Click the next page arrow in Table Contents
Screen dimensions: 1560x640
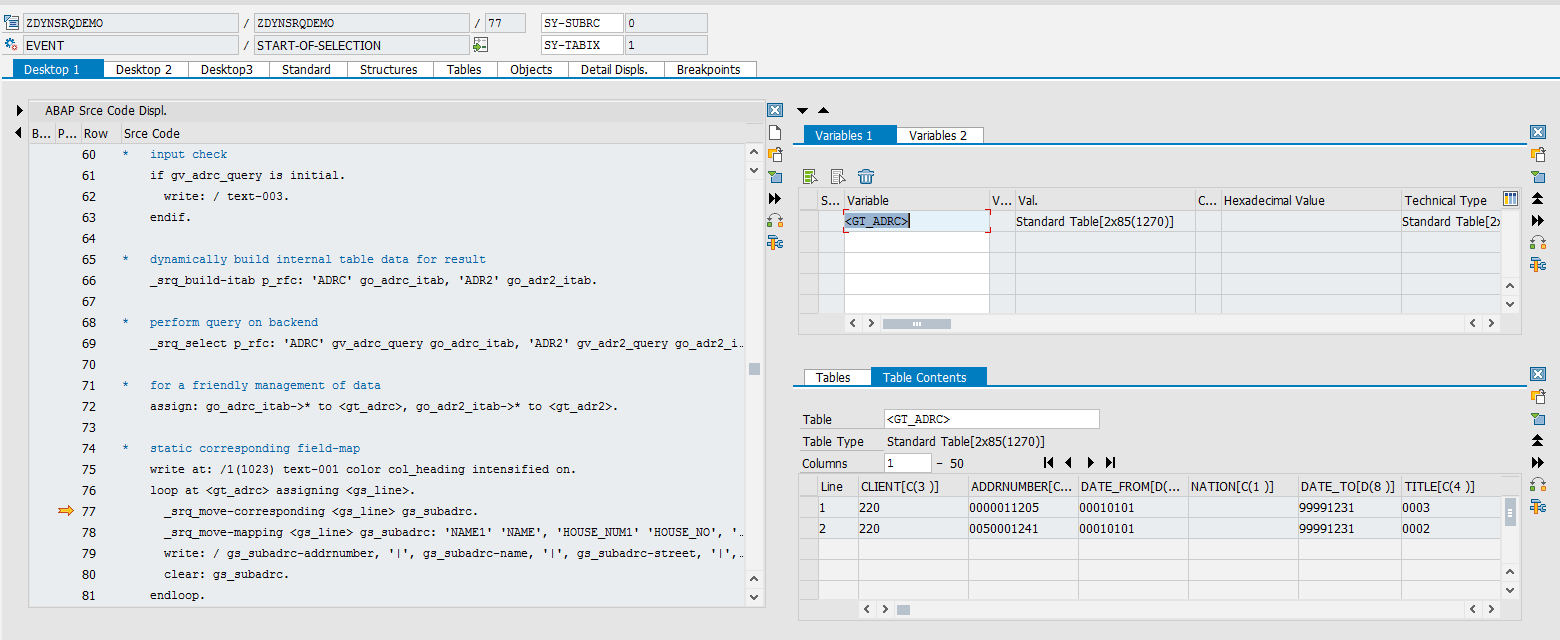tap(1090, 463)
